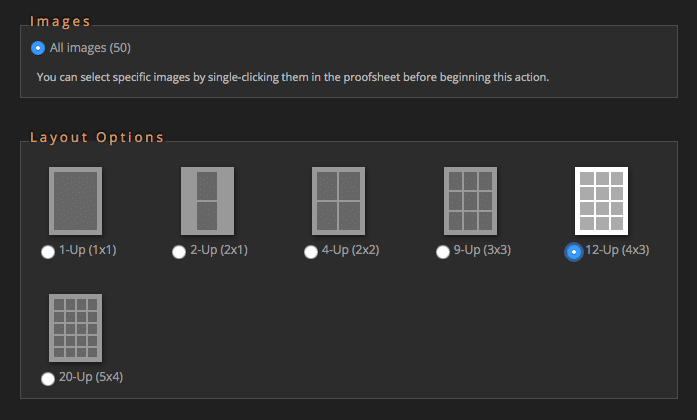Switch to the 20-Up (5x4) radio button
The height and width of the screenshot is (420, 697).
tap(48, 379)
